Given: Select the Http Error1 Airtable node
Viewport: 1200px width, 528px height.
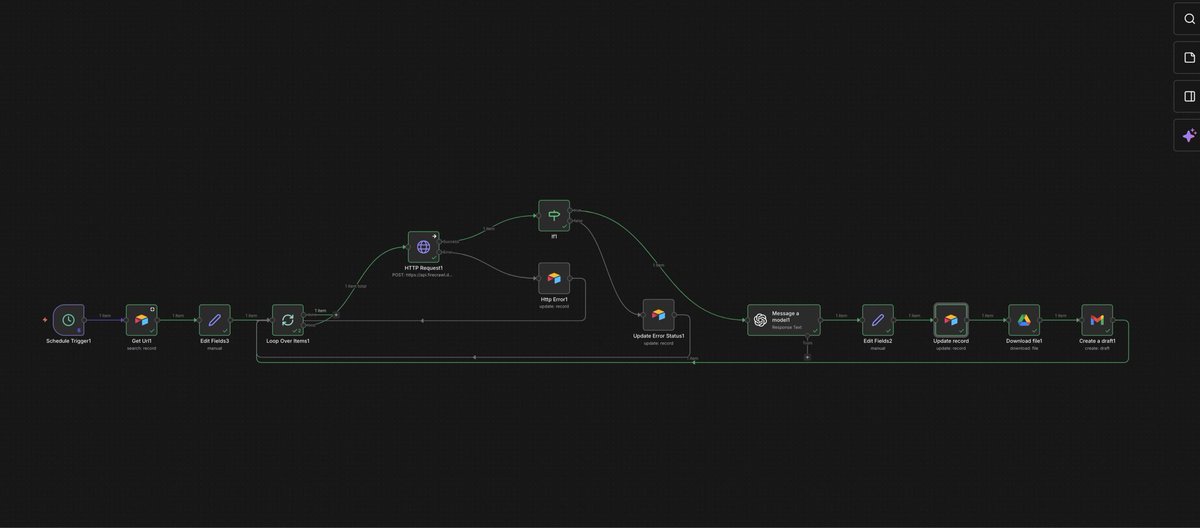Looking at the screenshot, I should point(554,279).
